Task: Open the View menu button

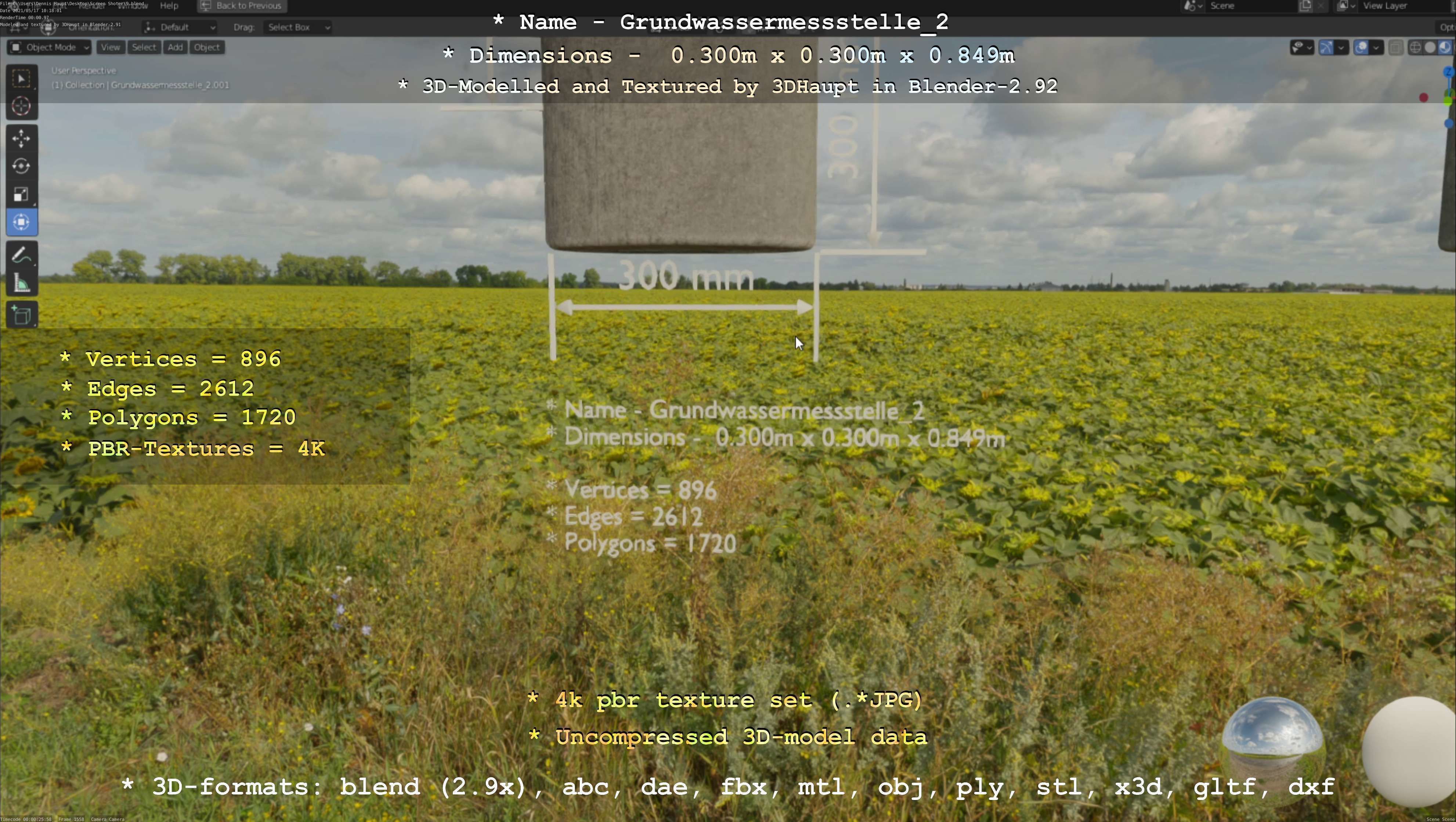Action: tap(110, 47)
